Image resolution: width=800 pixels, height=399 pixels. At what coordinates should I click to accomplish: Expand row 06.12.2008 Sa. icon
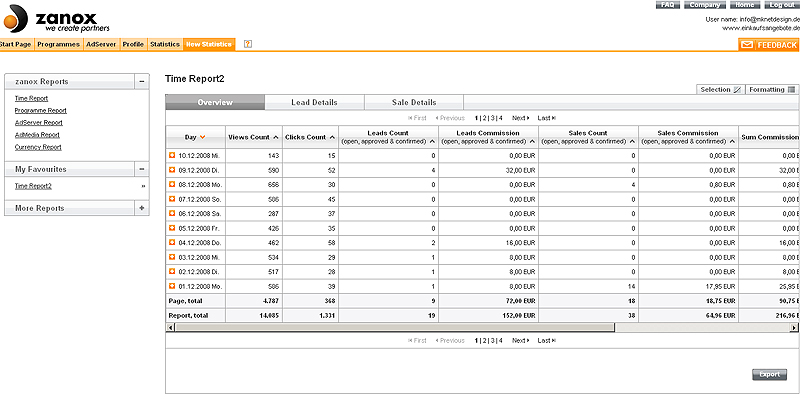[x=172, y=213]
